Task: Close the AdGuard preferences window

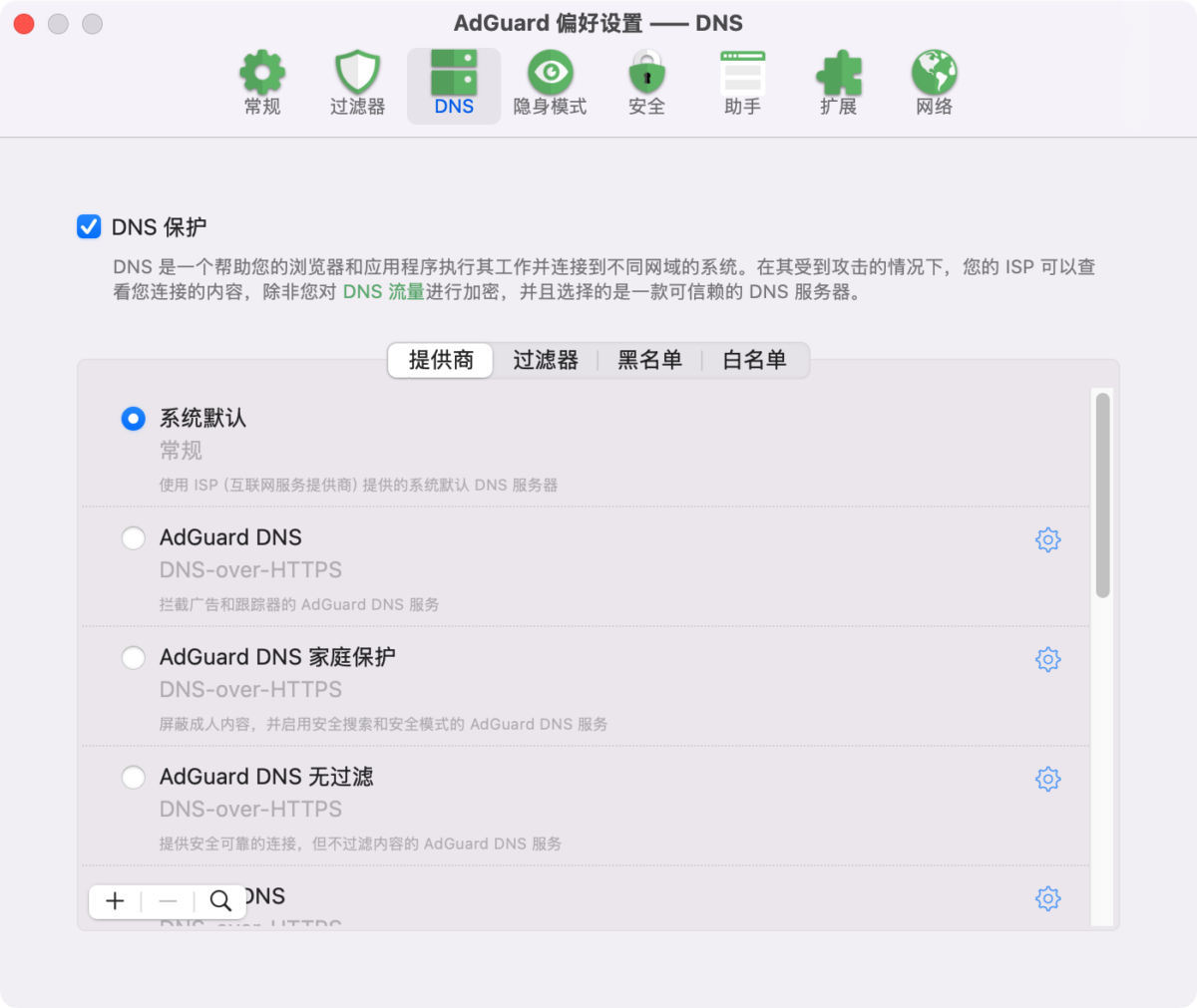Action: [x=24, y=24]
